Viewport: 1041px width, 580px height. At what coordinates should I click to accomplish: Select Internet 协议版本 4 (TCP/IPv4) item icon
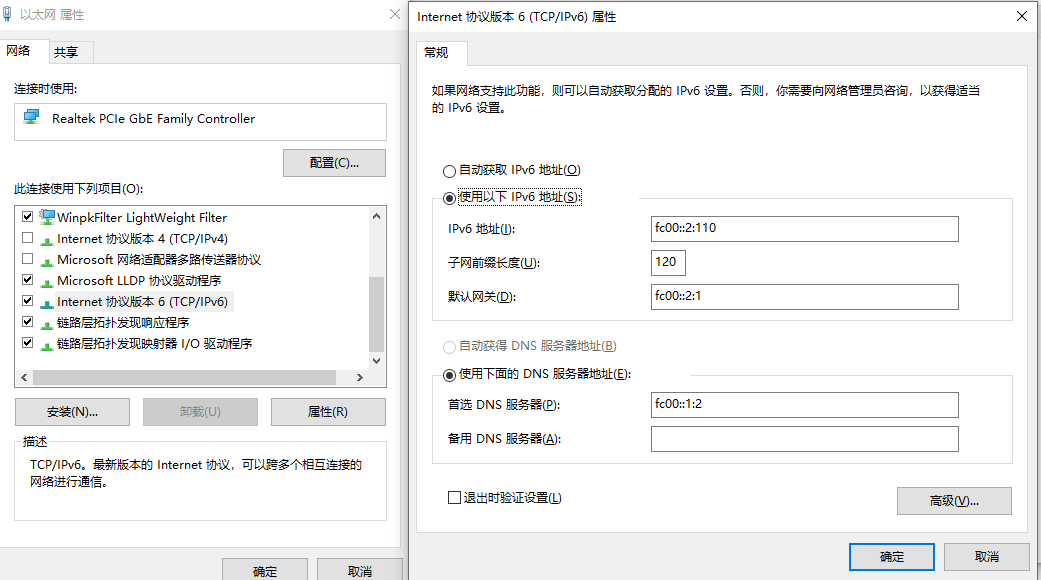(47, 239)
